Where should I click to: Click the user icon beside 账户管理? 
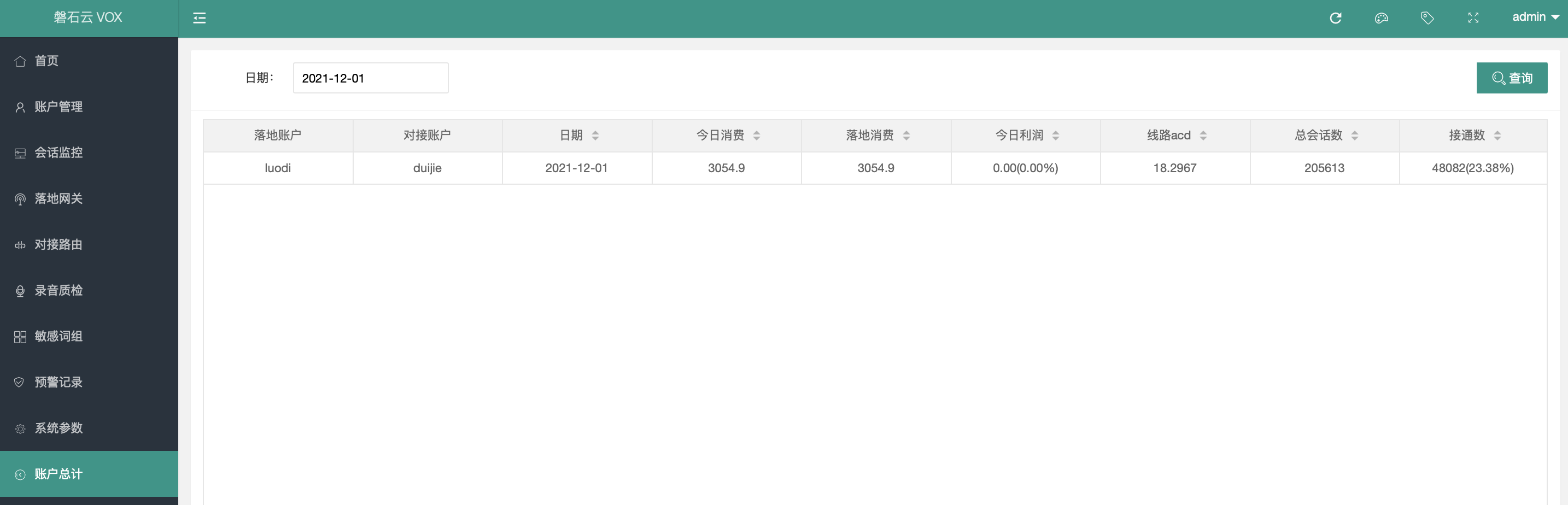[x=20, y=107]
